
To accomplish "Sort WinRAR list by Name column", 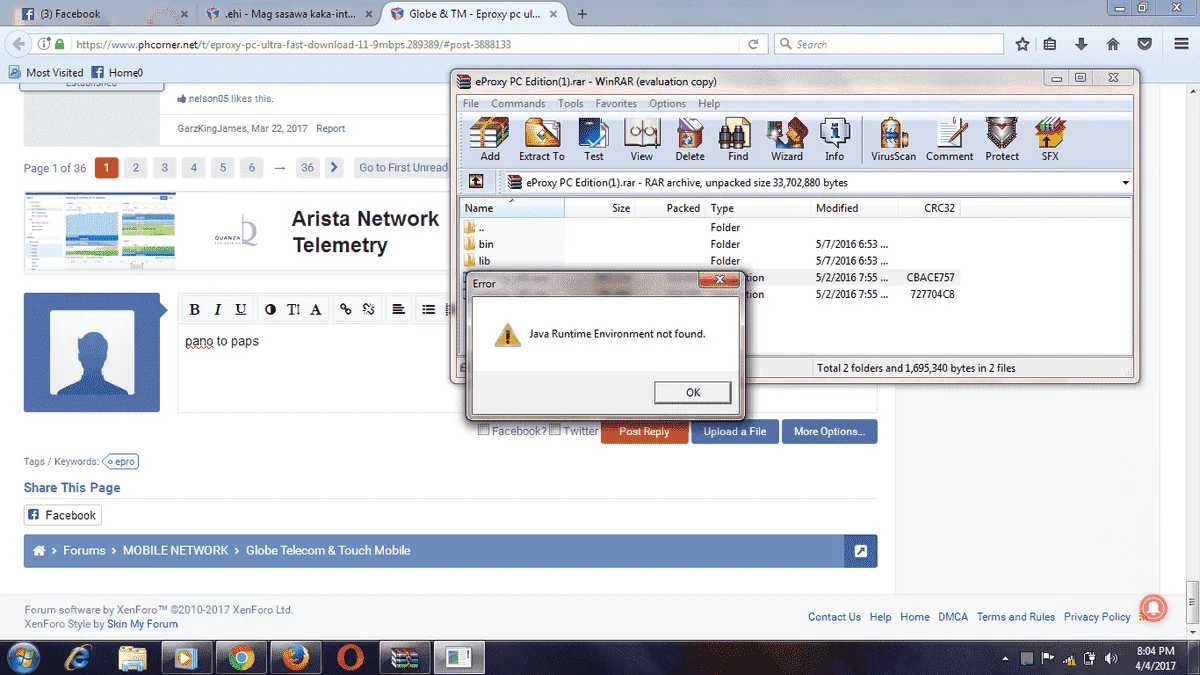I will click(512, 208).
